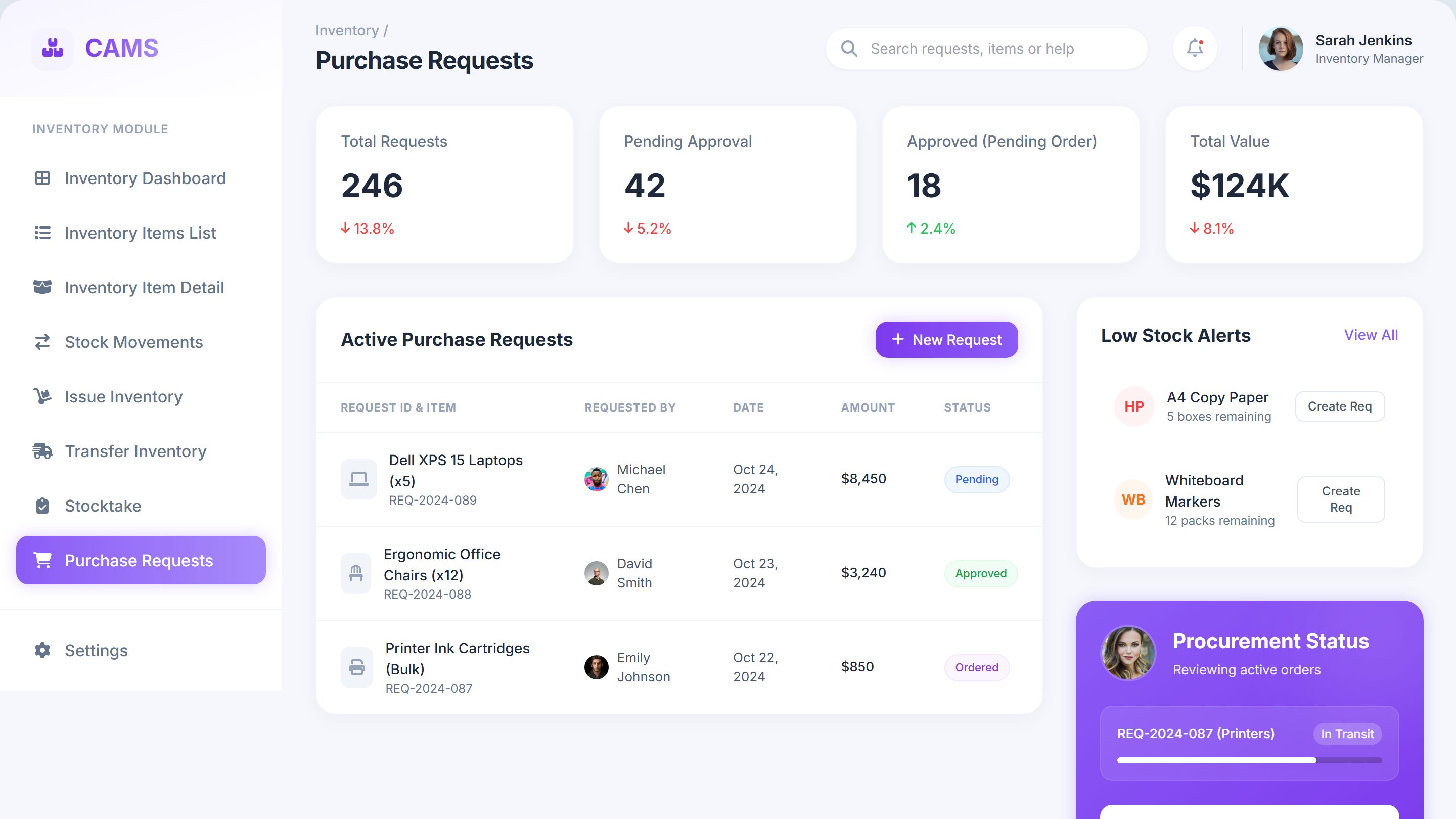Click the Total Value $124K card
The height and width of the screenshot is (819, 1456).
pos(1294,184)
